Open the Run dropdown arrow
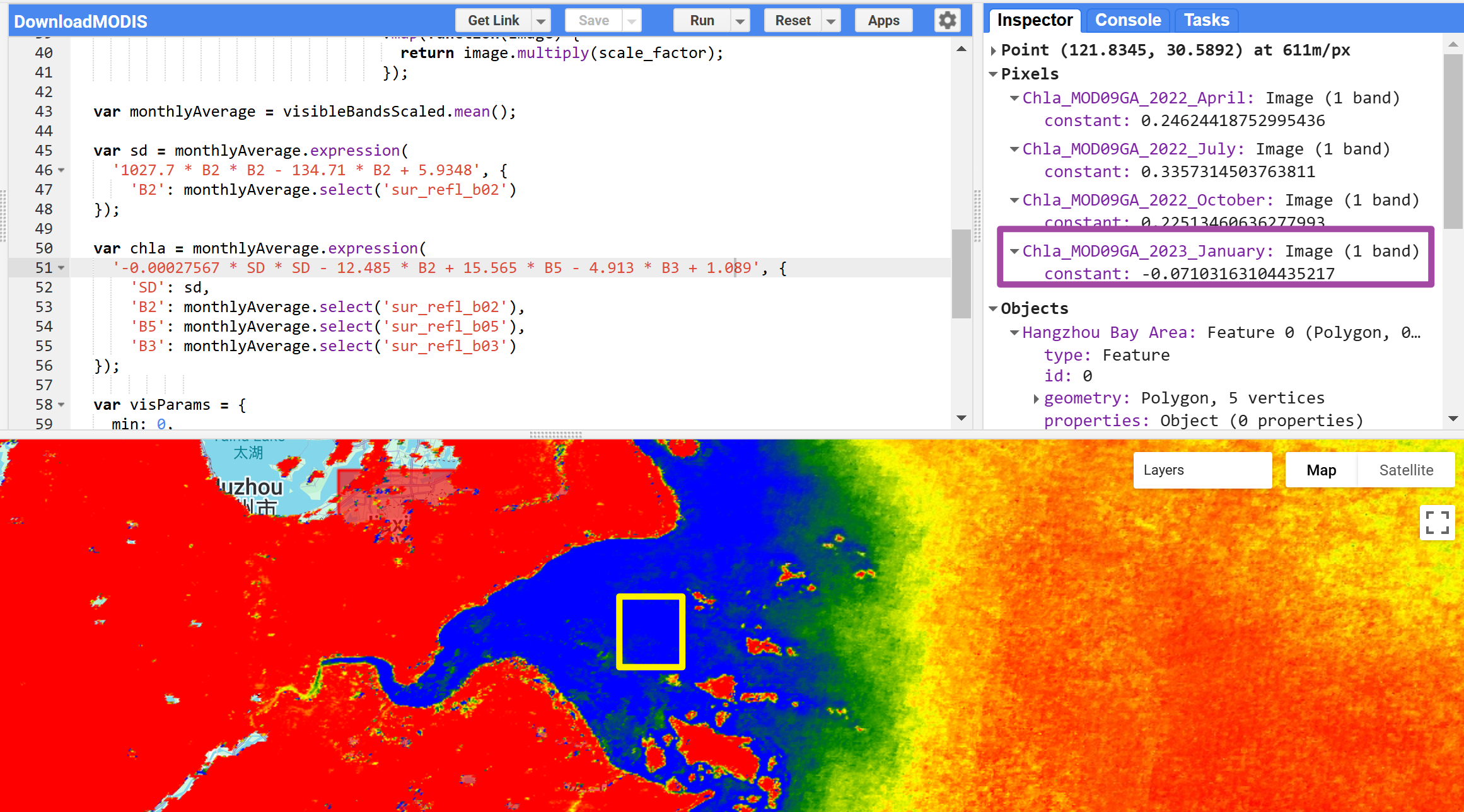 tap(740, 21)
